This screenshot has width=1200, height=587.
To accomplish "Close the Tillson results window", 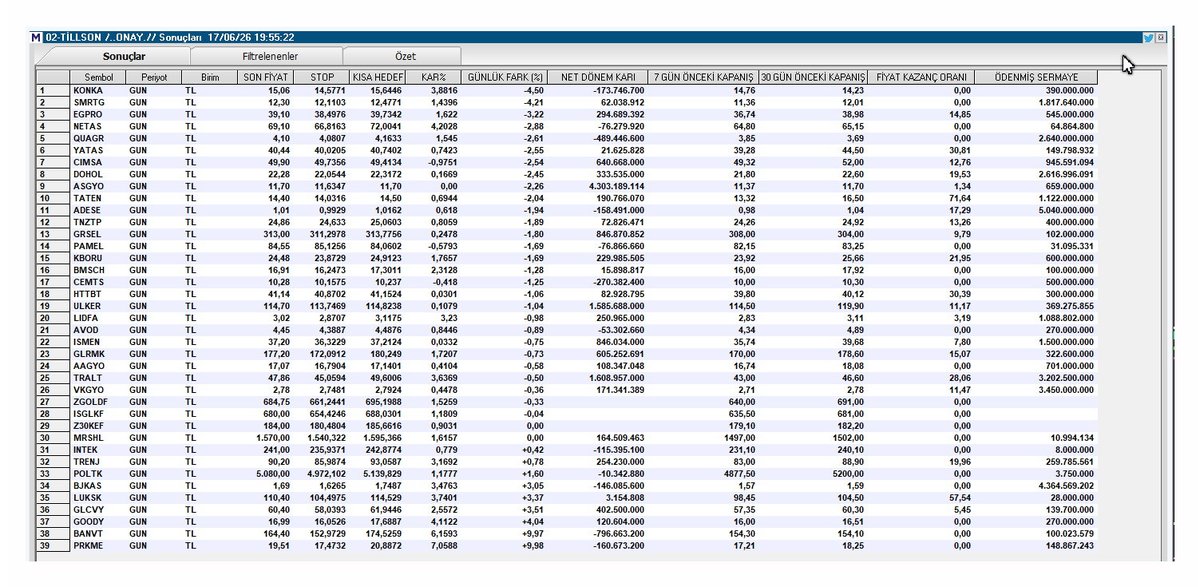I will click(1161, 37).
